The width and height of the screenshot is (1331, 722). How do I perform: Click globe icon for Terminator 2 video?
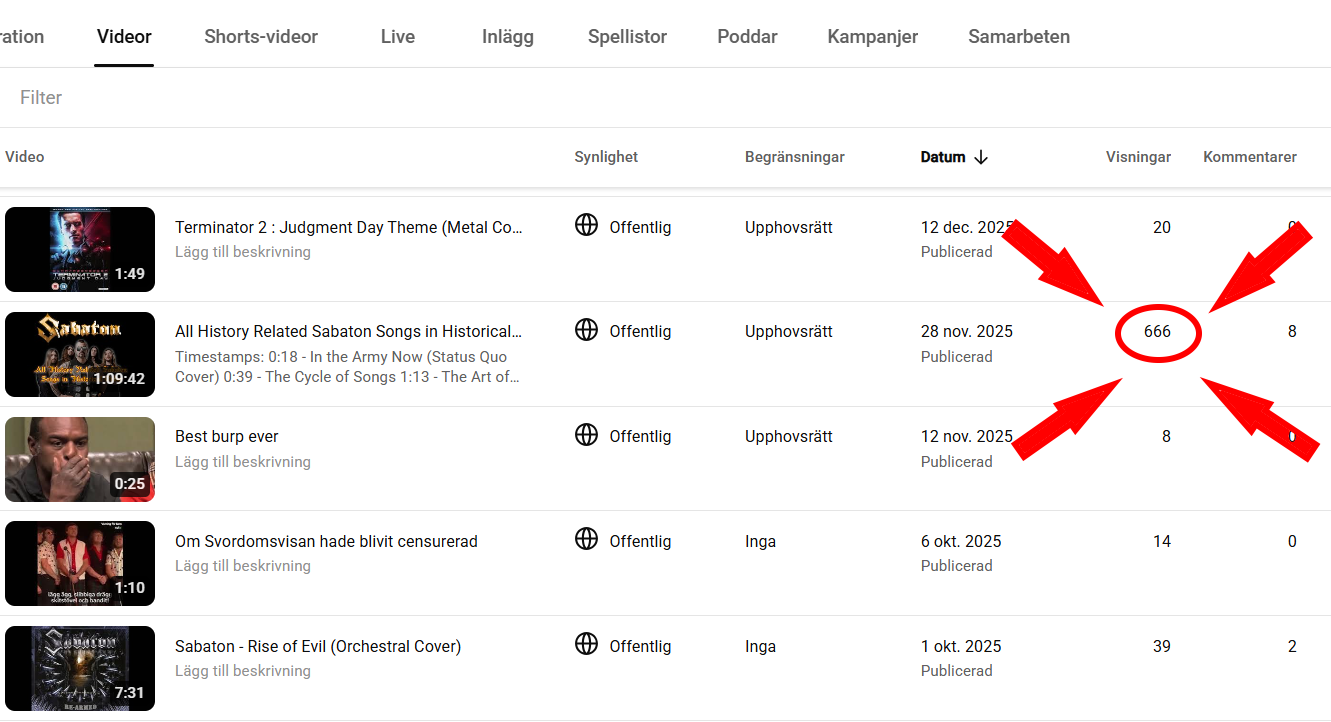587,225
